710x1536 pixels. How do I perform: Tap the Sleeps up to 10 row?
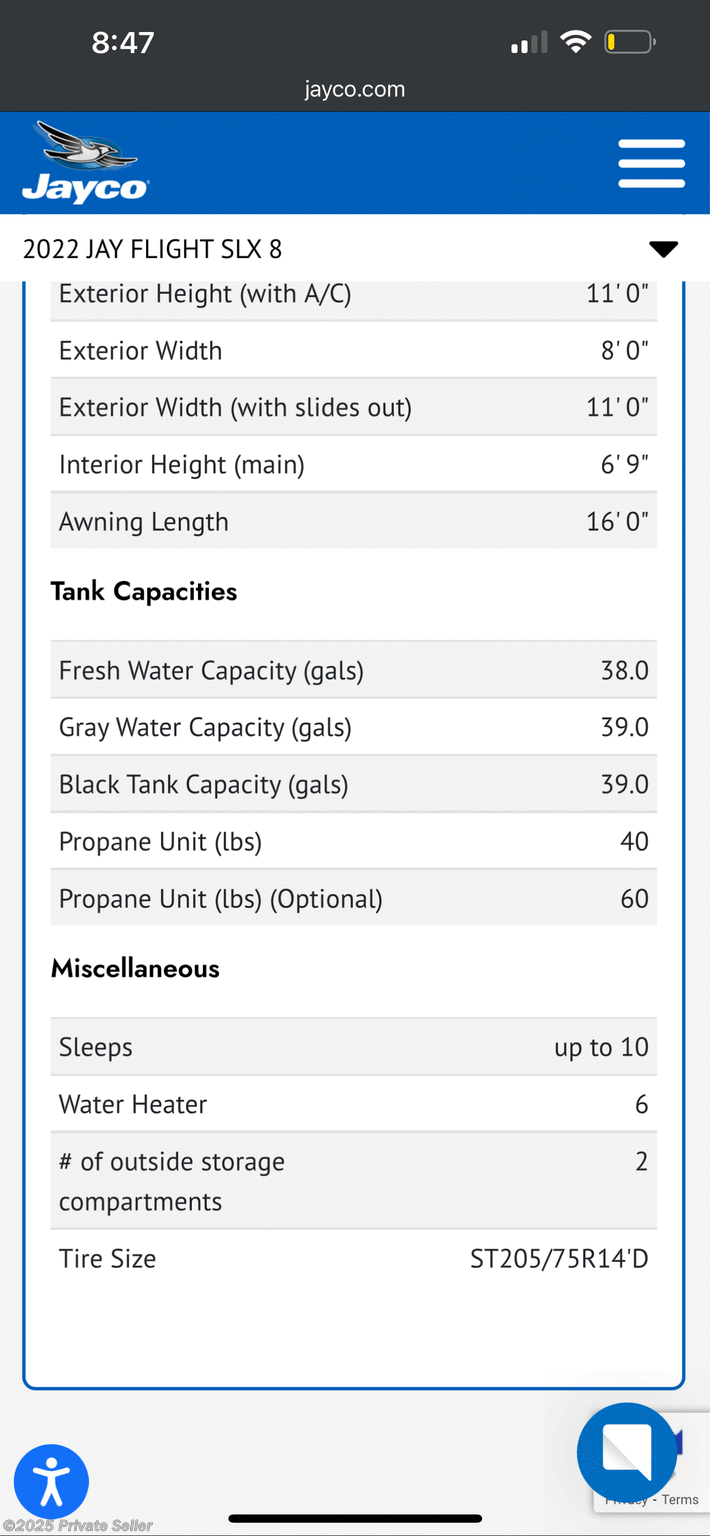tap(354, 1047)
